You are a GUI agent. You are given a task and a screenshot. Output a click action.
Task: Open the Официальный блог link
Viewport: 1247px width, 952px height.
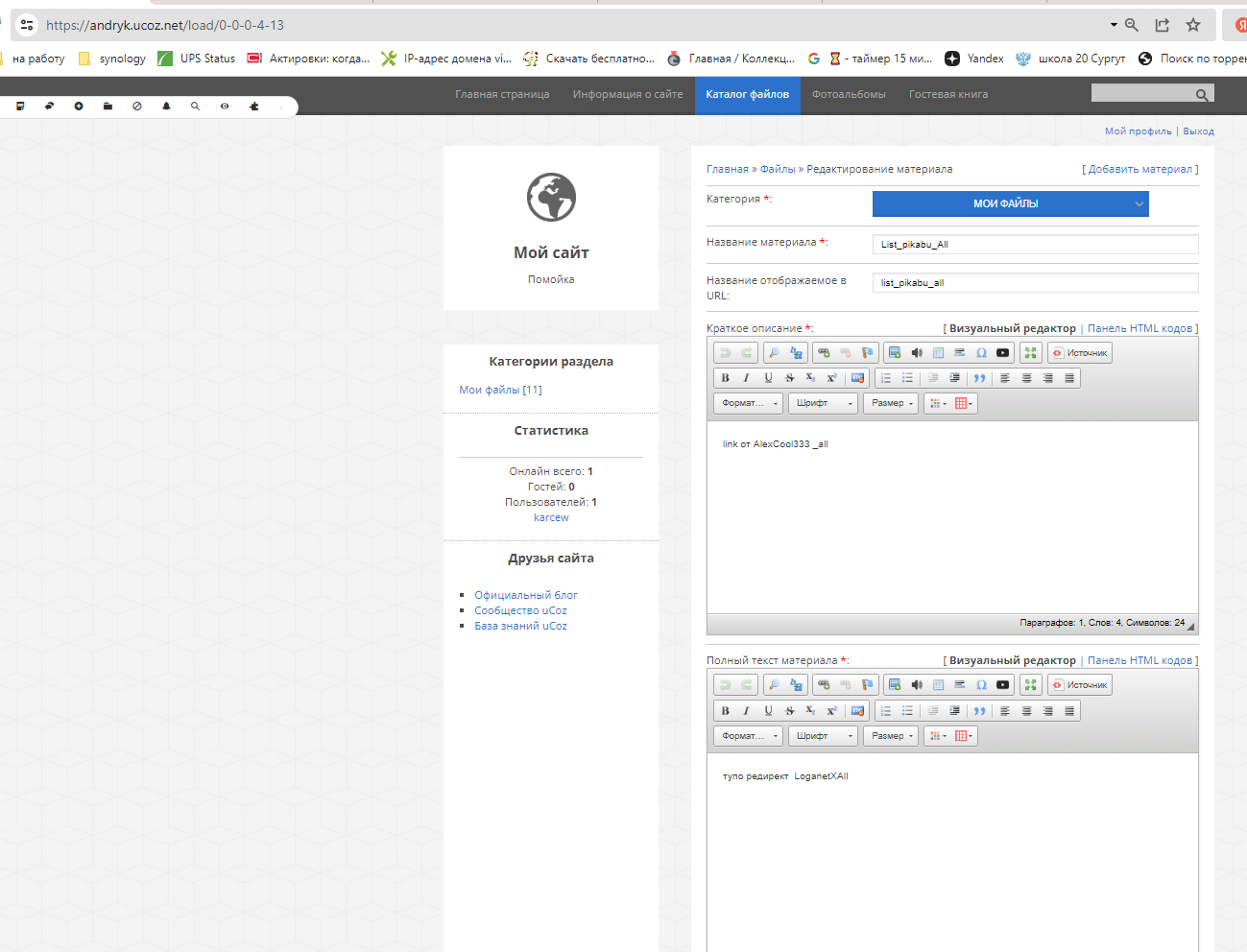click(526, 595)
